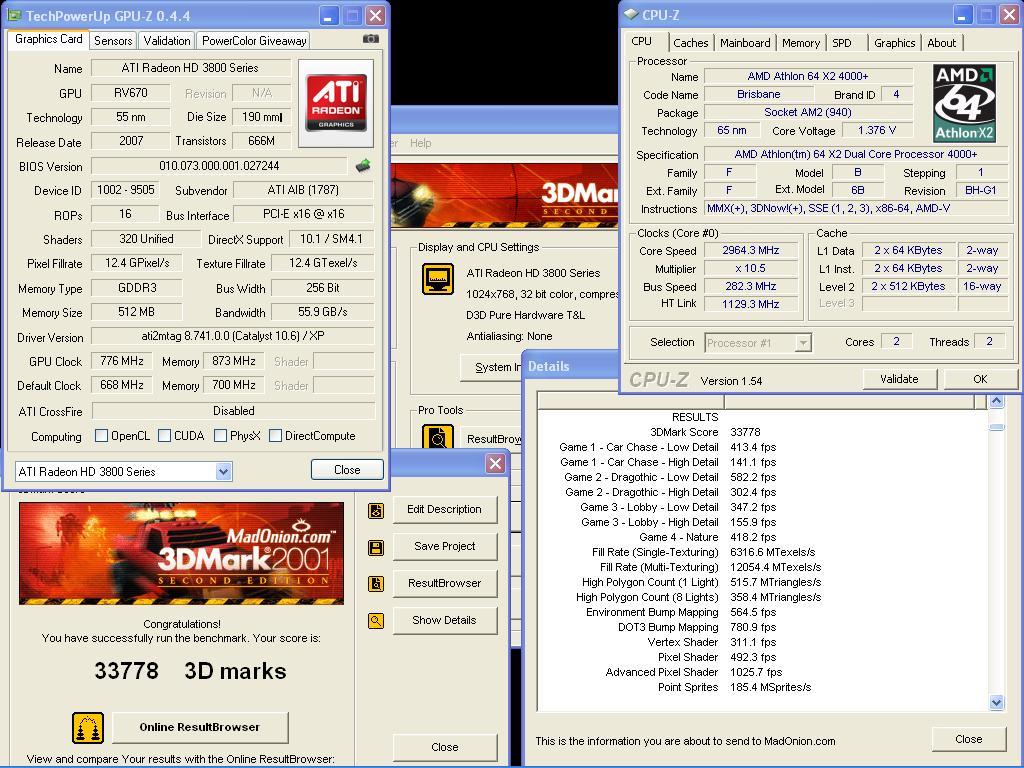This screenshot has width=1024, height=768.
Task: Click the Specification text in CPU-Z
Action: 856,154
